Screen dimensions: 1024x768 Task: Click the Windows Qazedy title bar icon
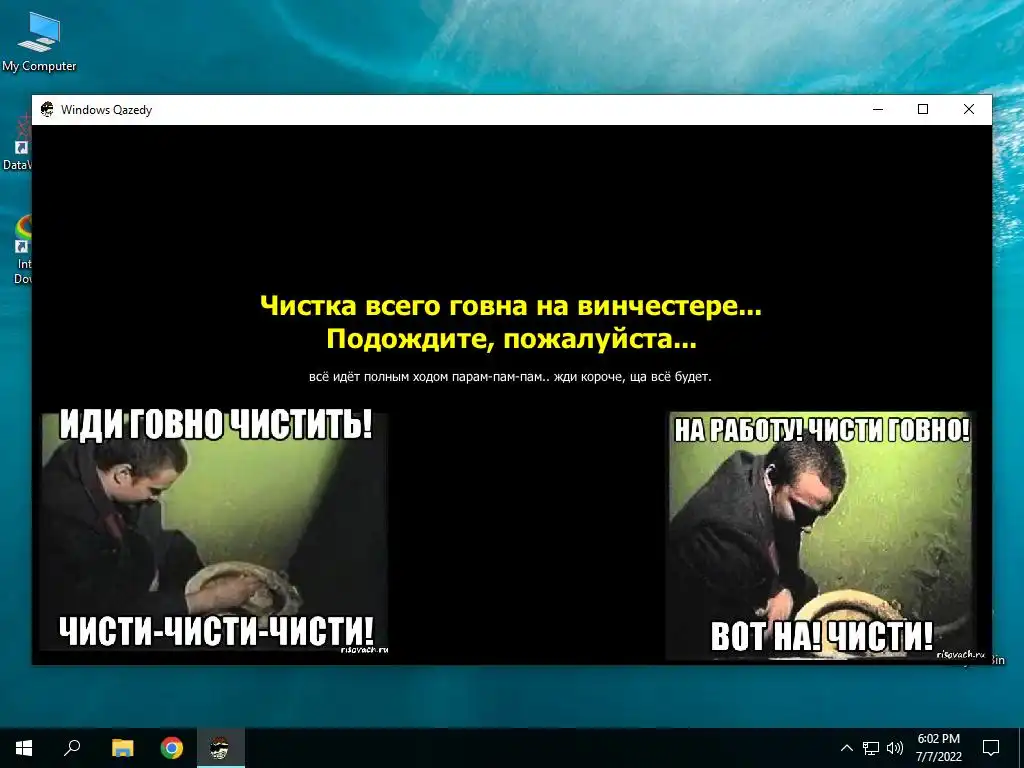tap(47, 109)
